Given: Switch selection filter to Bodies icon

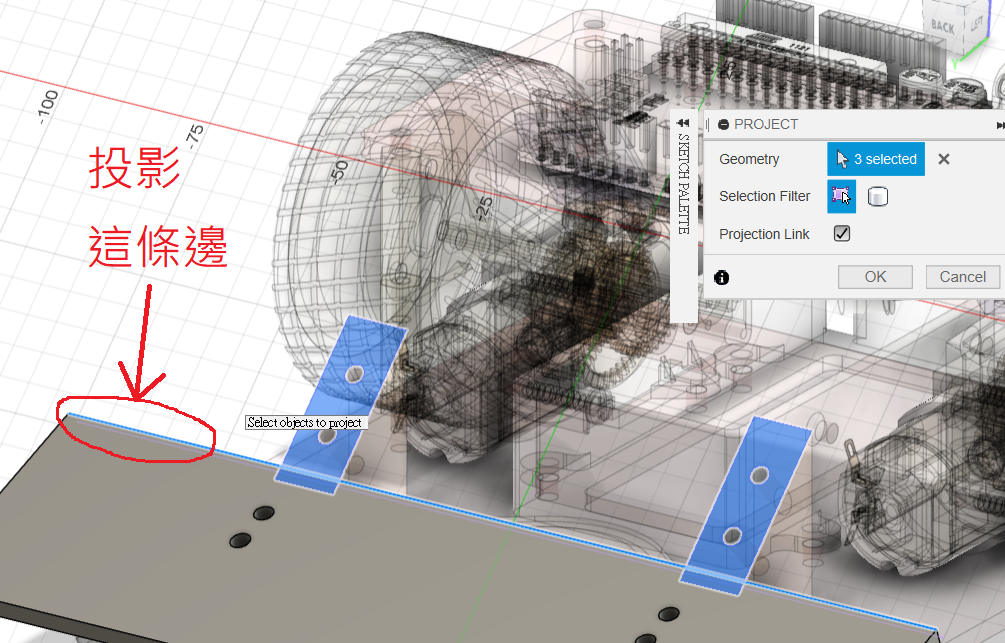Looking at the screenshot, I should click(x=878, y=196).
